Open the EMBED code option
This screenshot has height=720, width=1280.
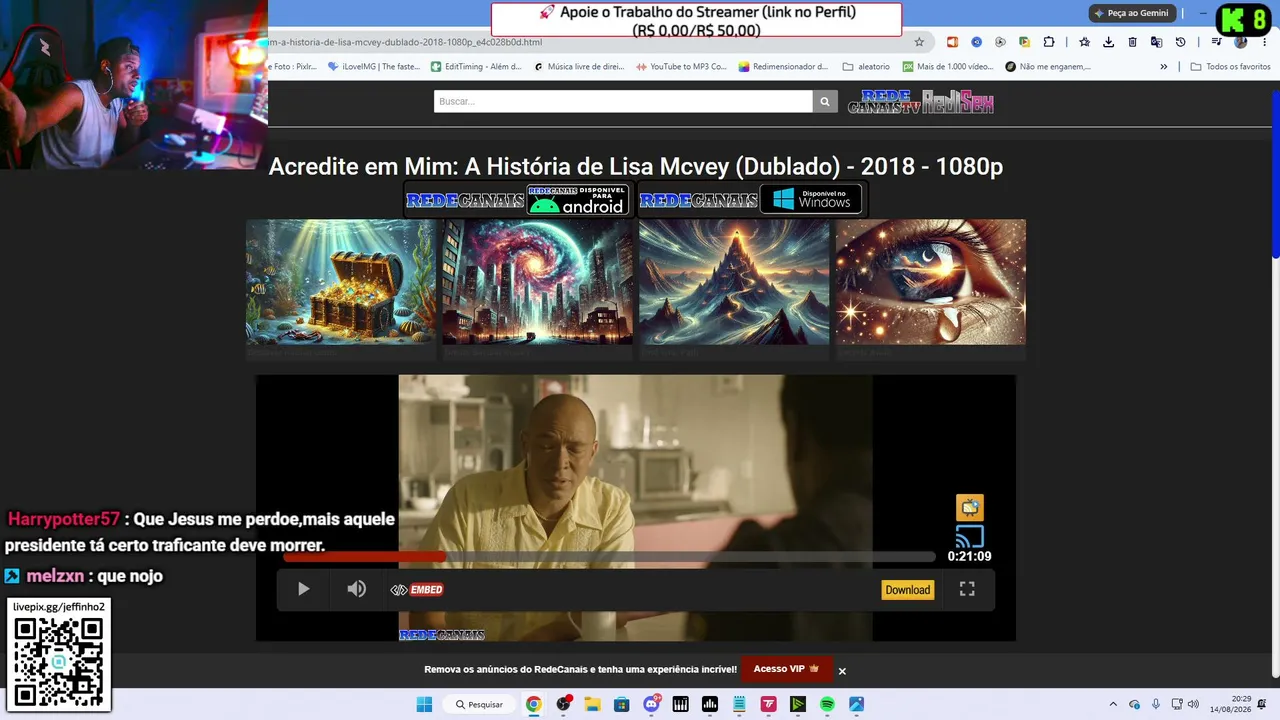click(x=417, y=590)
